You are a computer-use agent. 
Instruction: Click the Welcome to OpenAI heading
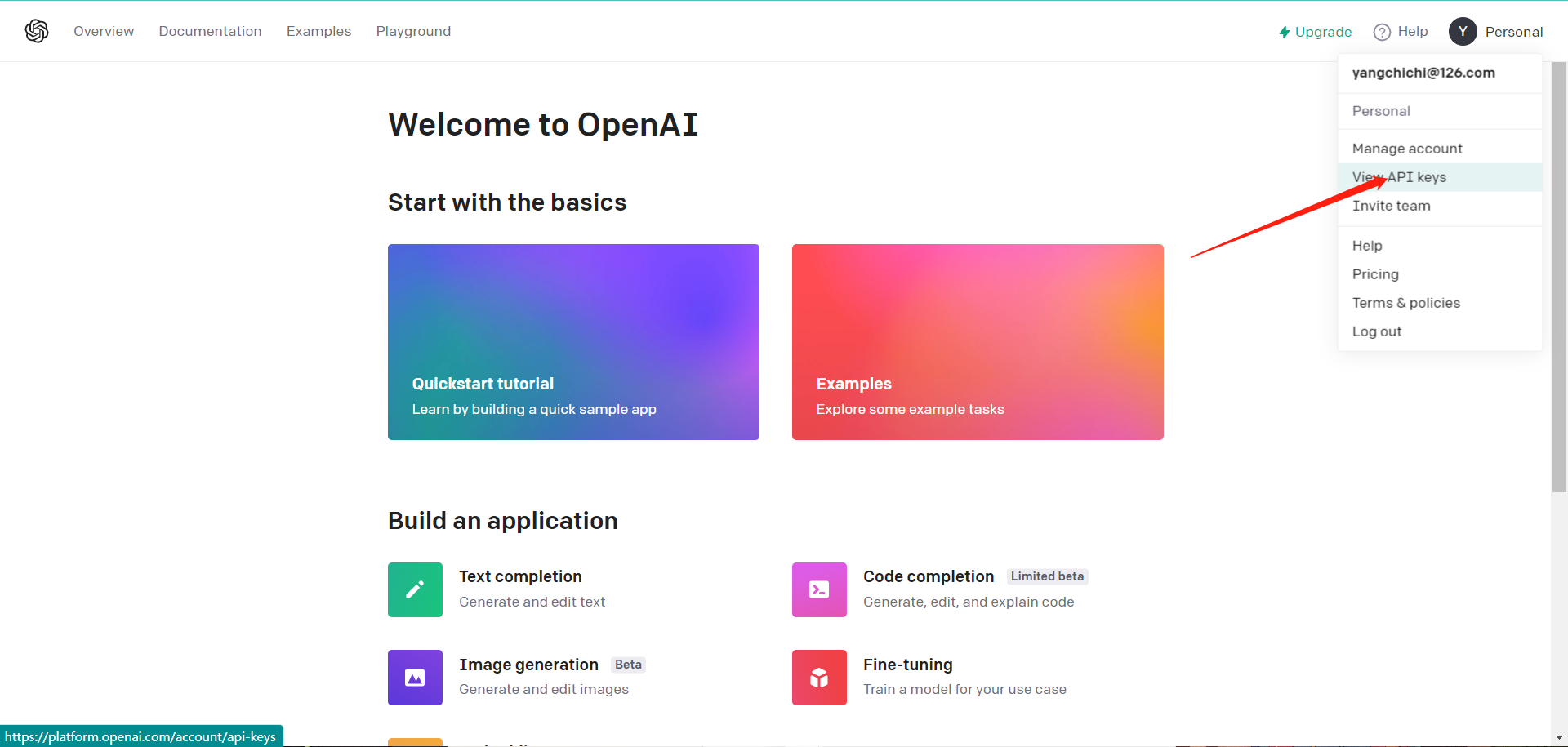(543, 125)
